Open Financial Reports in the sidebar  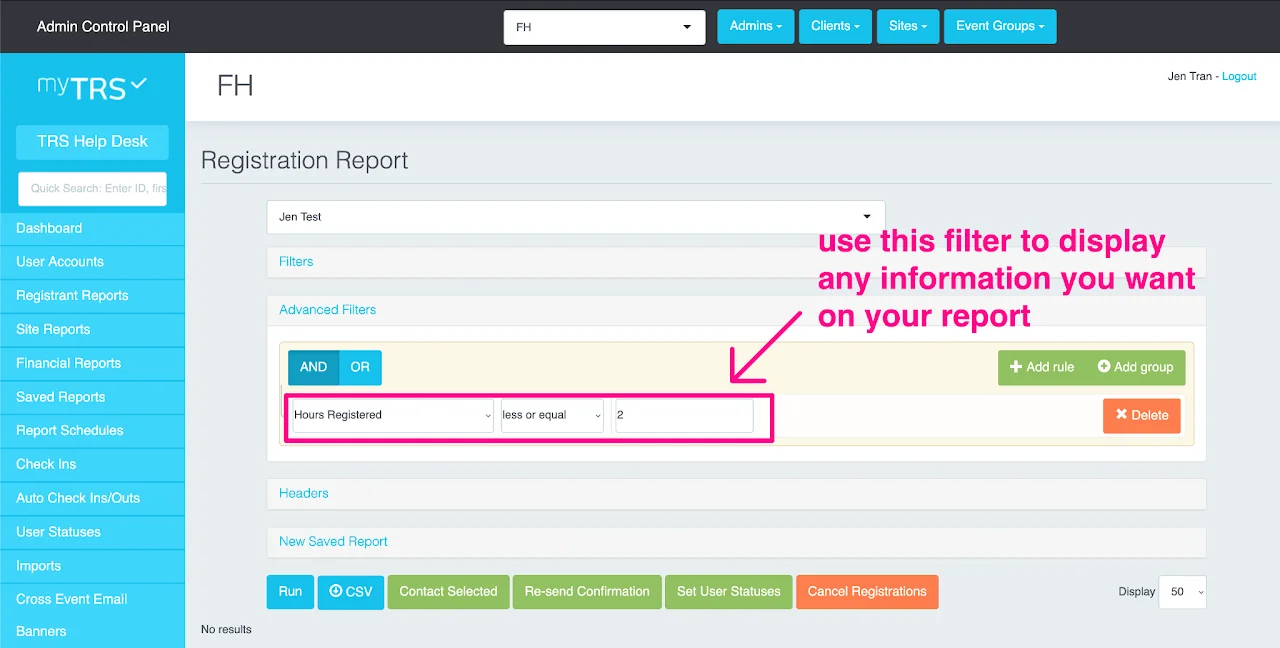(92, 364)
